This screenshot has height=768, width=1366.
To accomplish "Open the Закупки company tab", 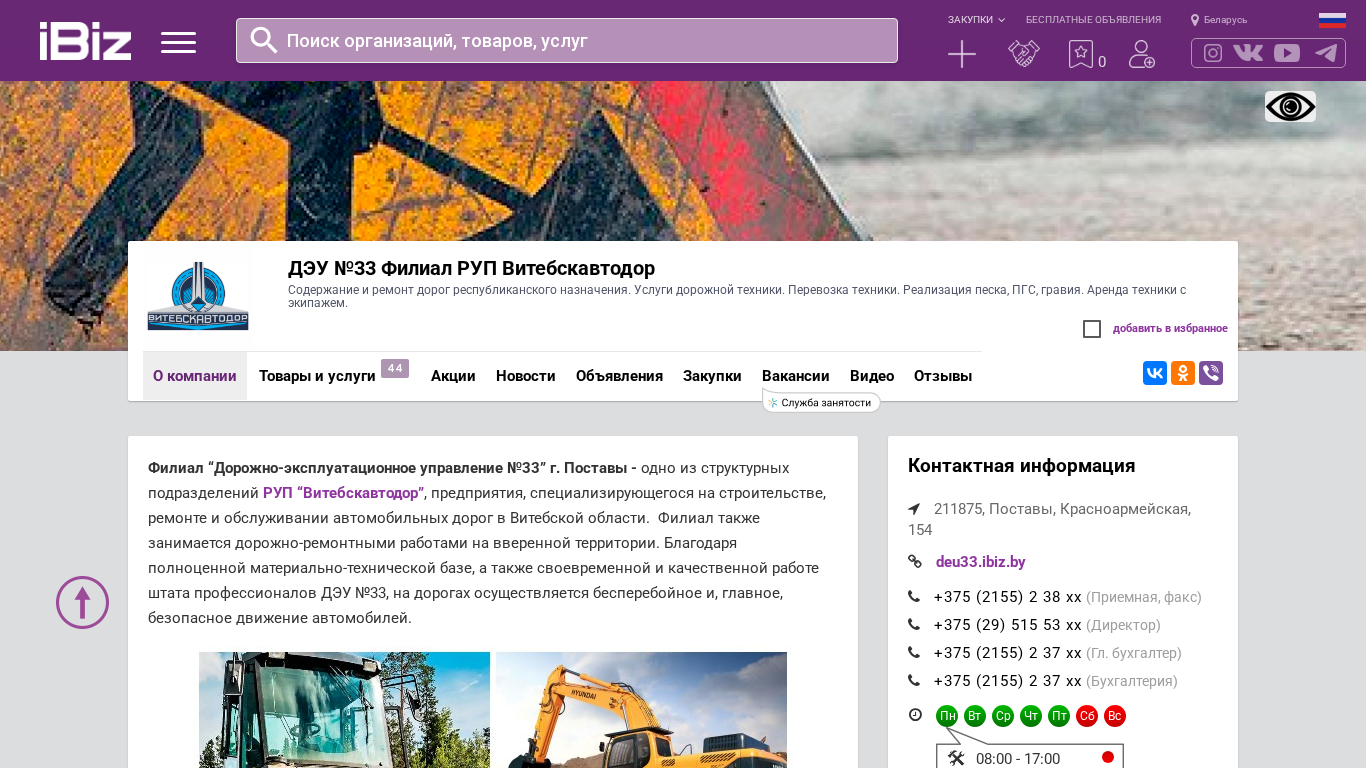I will click(x=712, y=376).
